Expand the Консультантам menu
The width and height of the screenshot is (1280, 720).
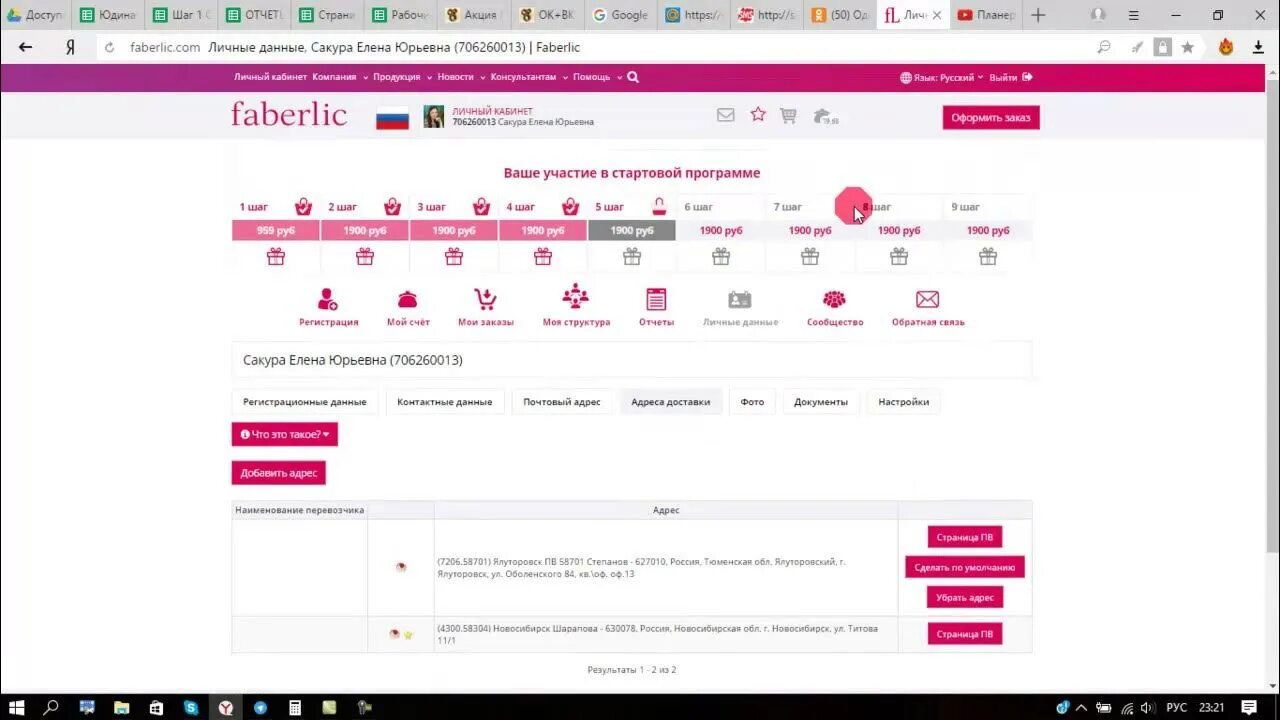(529, 77)
